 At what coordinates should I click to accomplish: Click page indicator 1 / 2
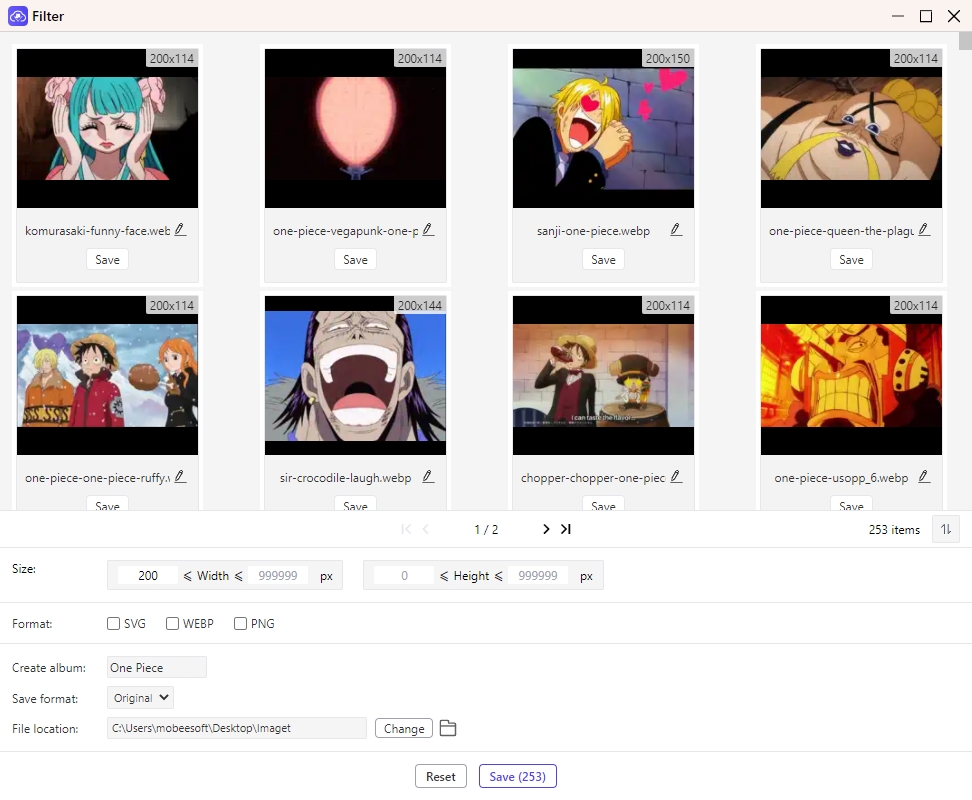click(x=486, y=530)
